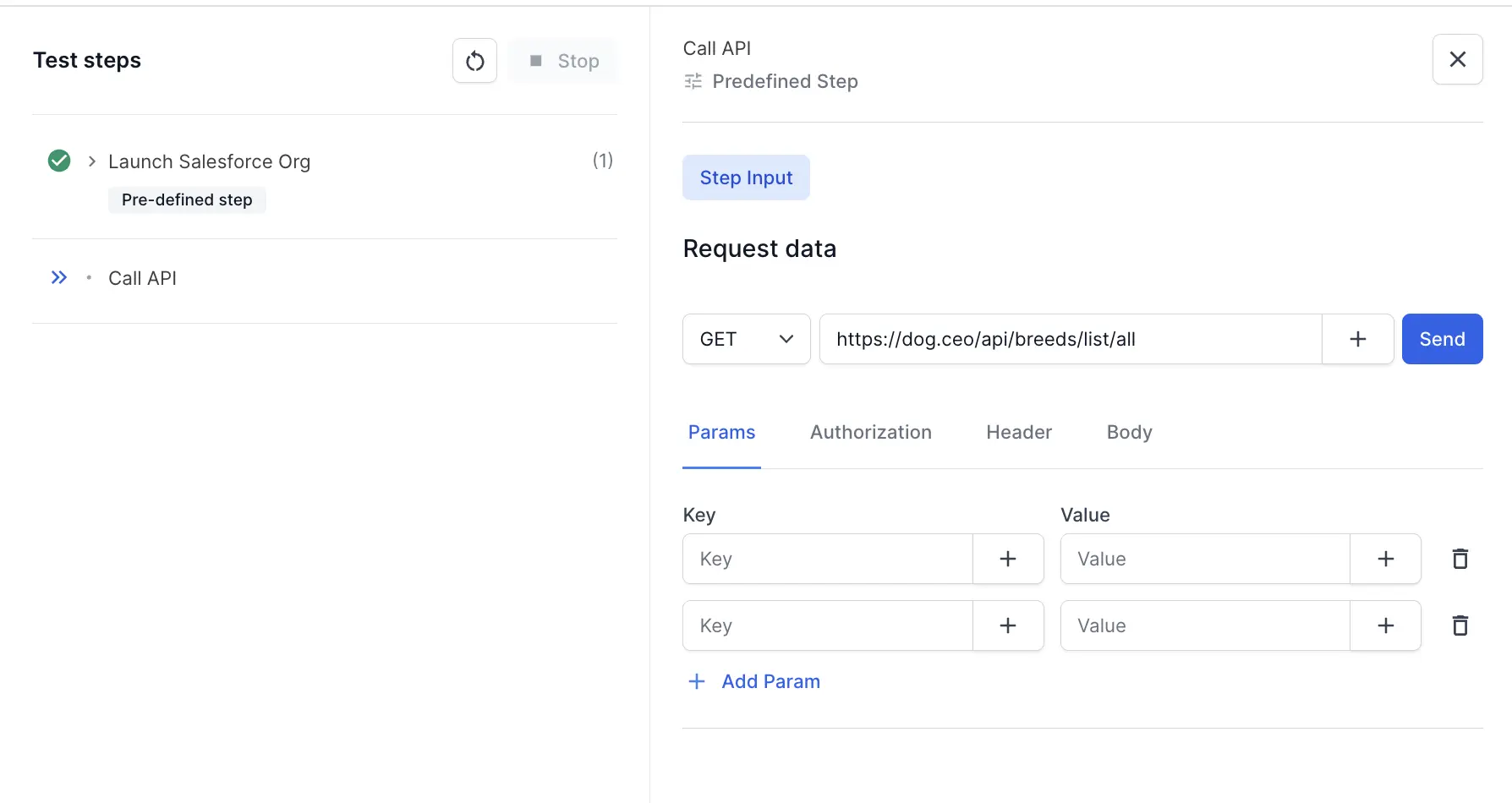Click the rerun test steps icon
Screen dimensions: 1512x803
(x=474, y=60)
